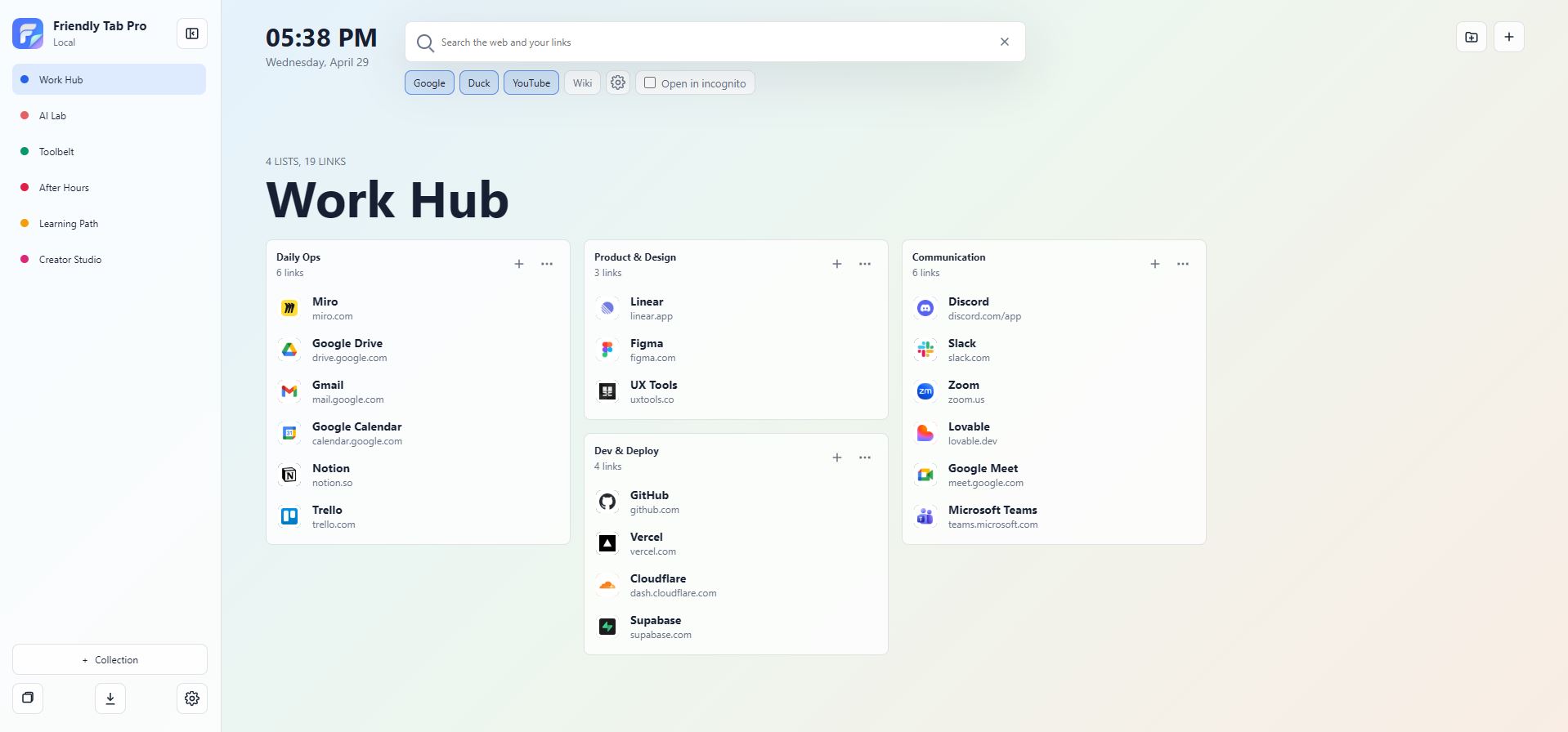Open the Google Calendar icon
This screenshot has width=1568, height=732.
[289, 433]
